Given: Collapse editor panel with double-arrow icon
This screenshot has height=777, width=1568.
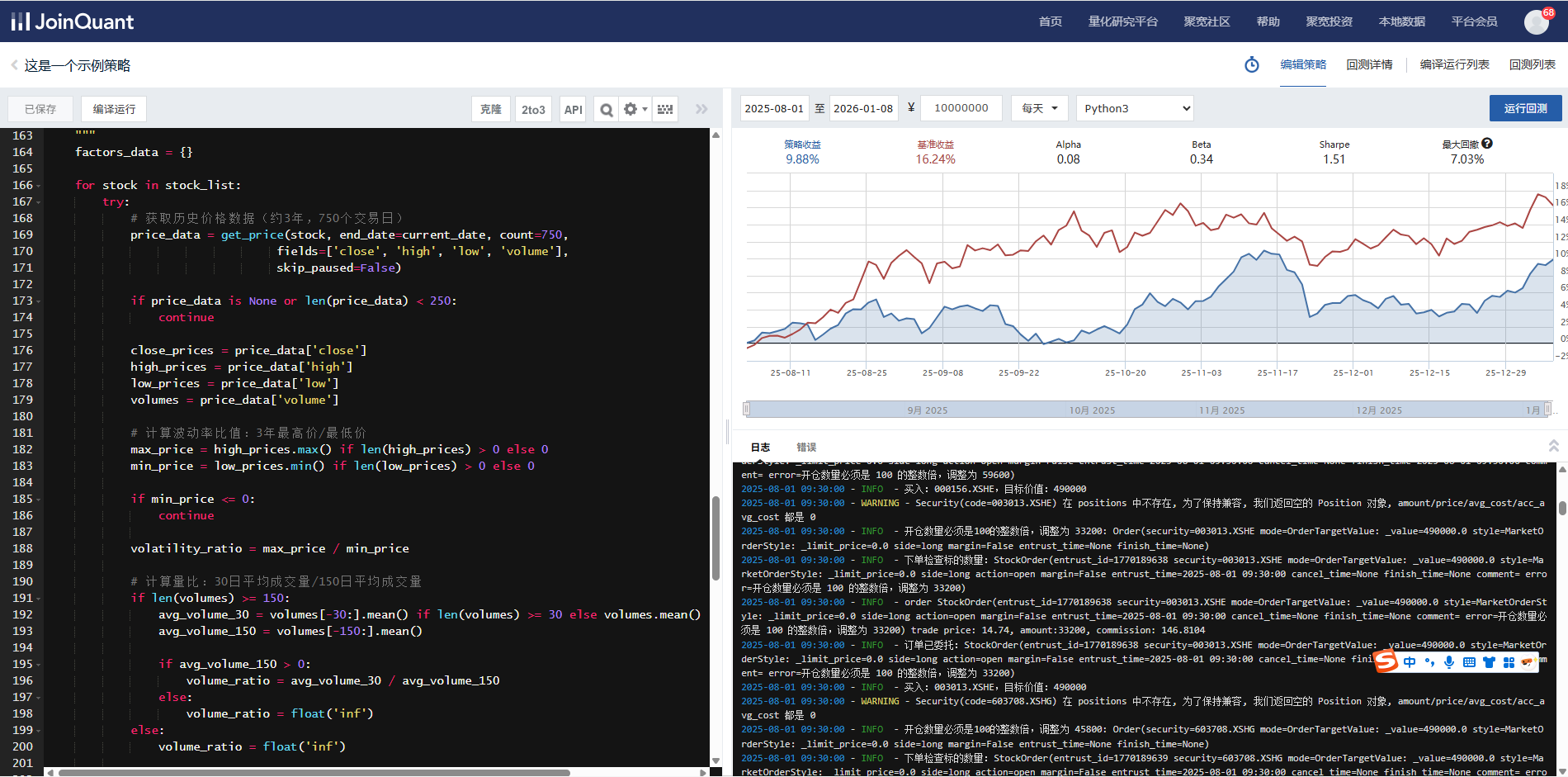Looking at the screenshot, I should click(701, 109).
